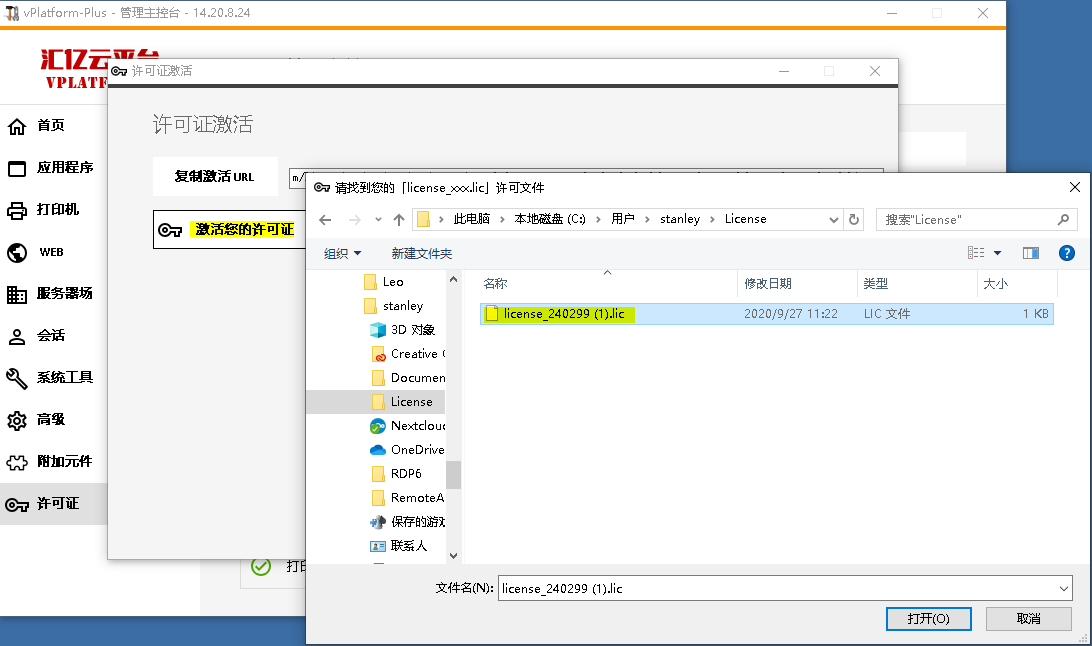Image resolution: width=1092 pixels, height=646 pixels.
Task: Click the help question mark icon in file dialog
Action: (x=1066, y=253)
